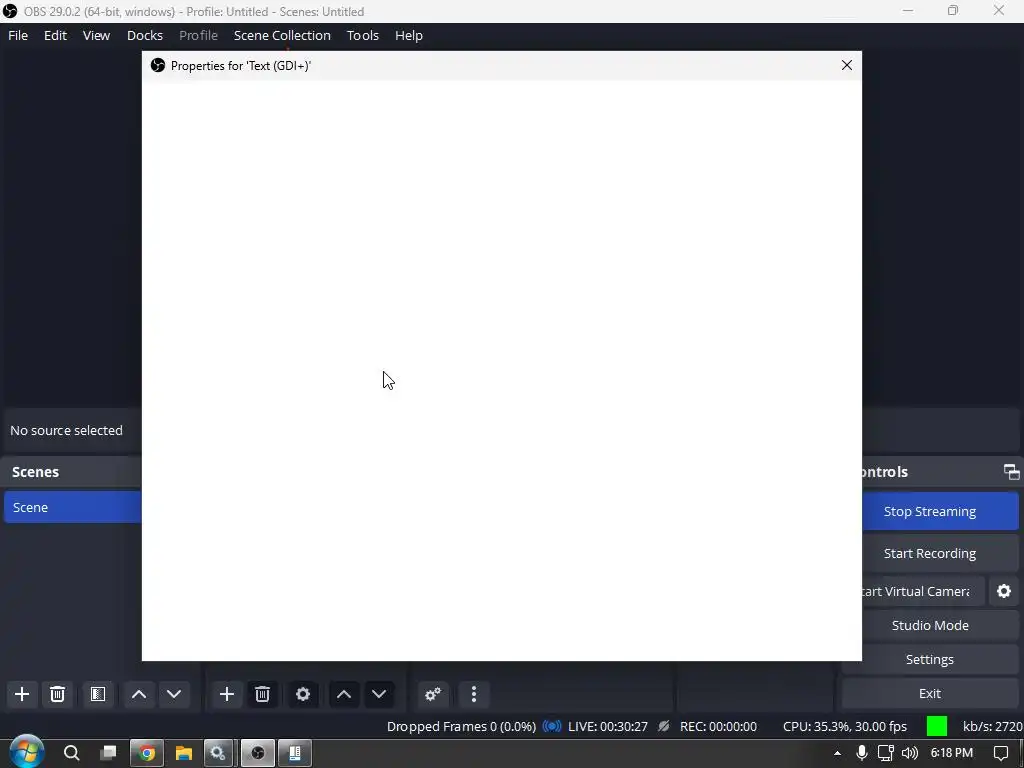
Task: Open taskbar search magnifier
Action: tap(72, 753)
